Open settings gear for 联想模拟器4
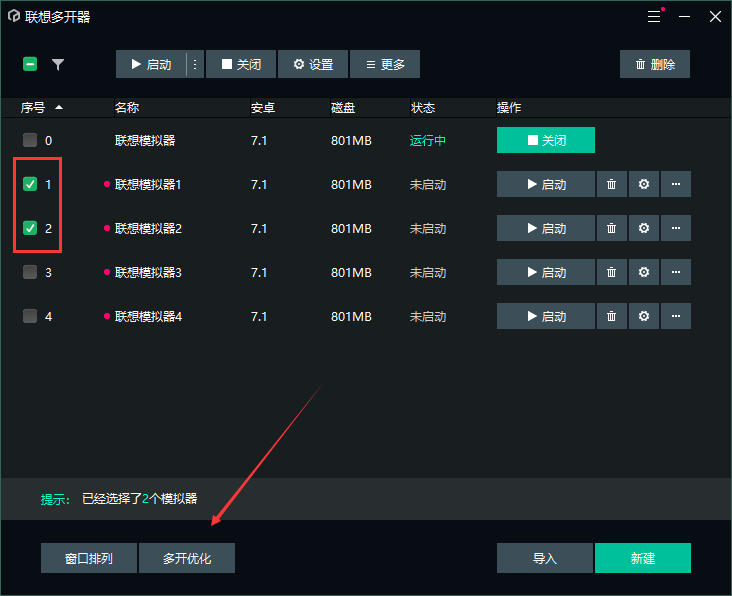Image resolution: width=732 pixels, height=596 pixels. coord(644,316)
